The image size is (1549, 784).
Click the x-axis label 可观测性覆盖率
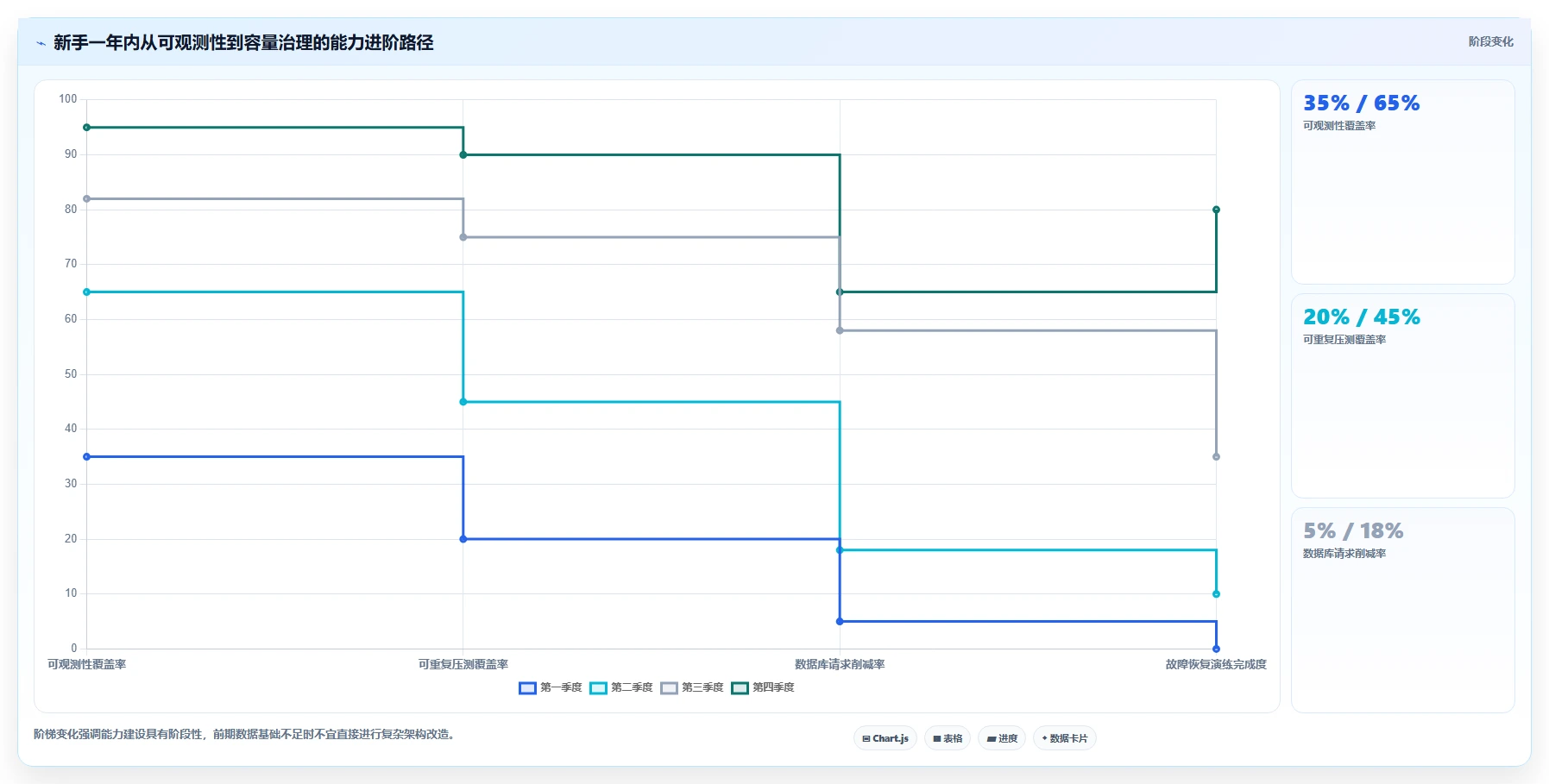[86, 664]
